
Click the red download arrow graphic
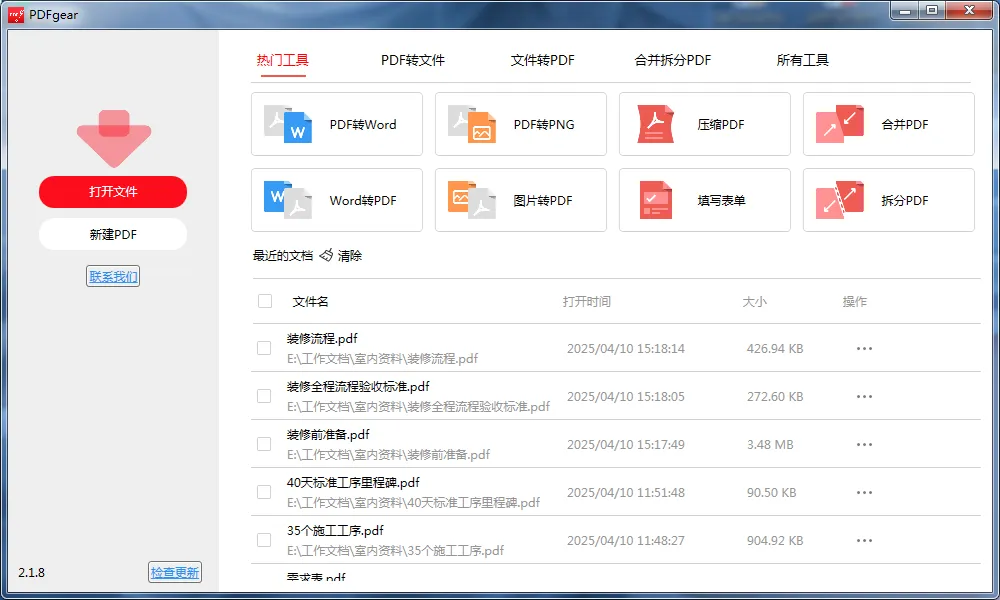(x=114, y=138)
